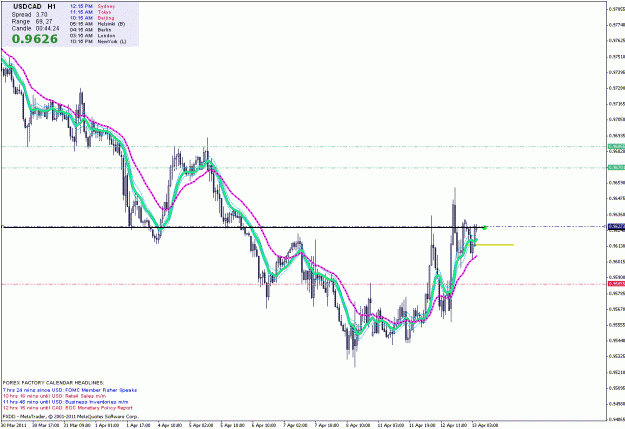Select the NewYork (L) clock row
This screenshot has height=429, width=625.
coord(98,41)
